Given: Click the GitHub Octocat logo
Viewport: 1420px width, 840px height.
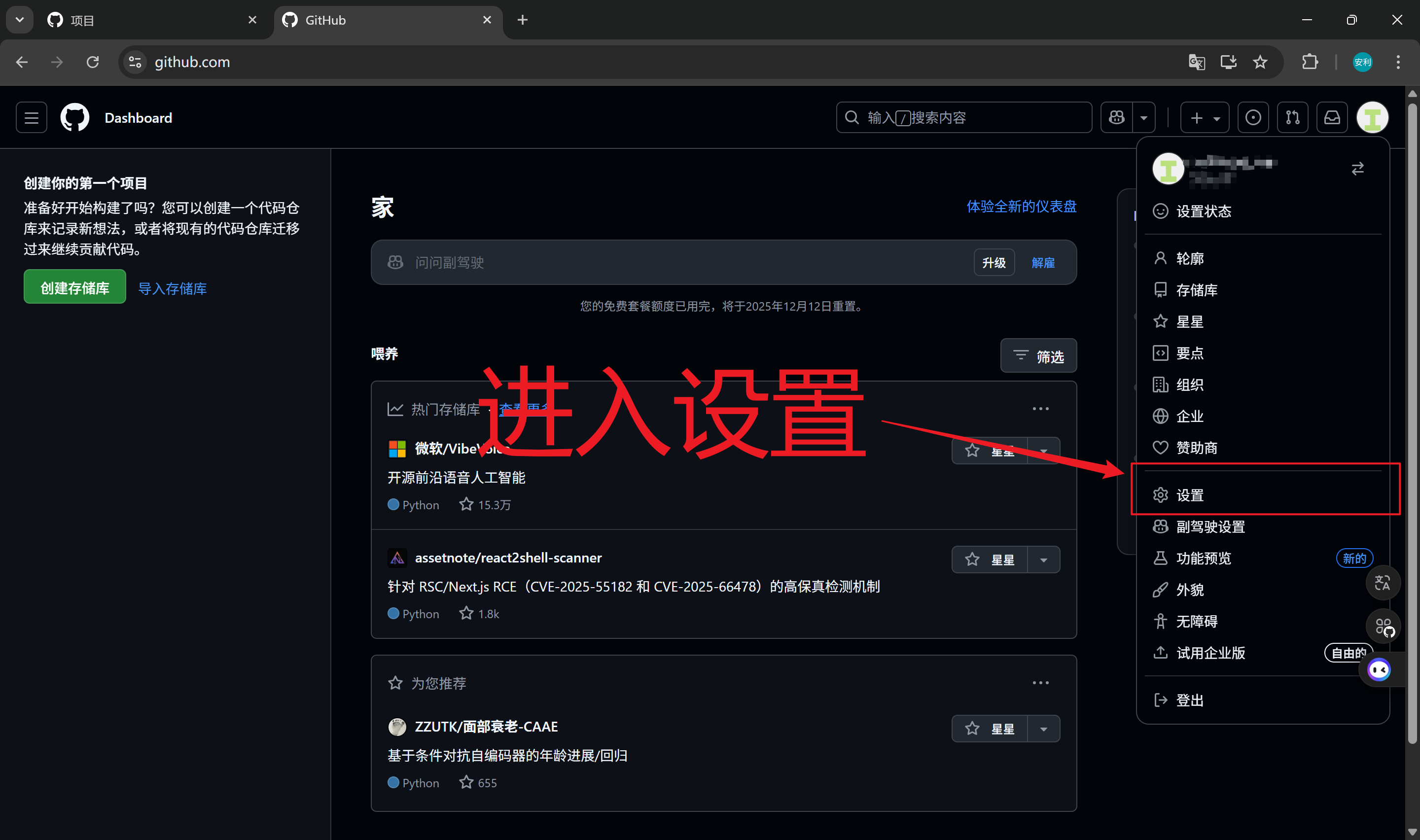Looking at the screenshot, I should 75,118.
